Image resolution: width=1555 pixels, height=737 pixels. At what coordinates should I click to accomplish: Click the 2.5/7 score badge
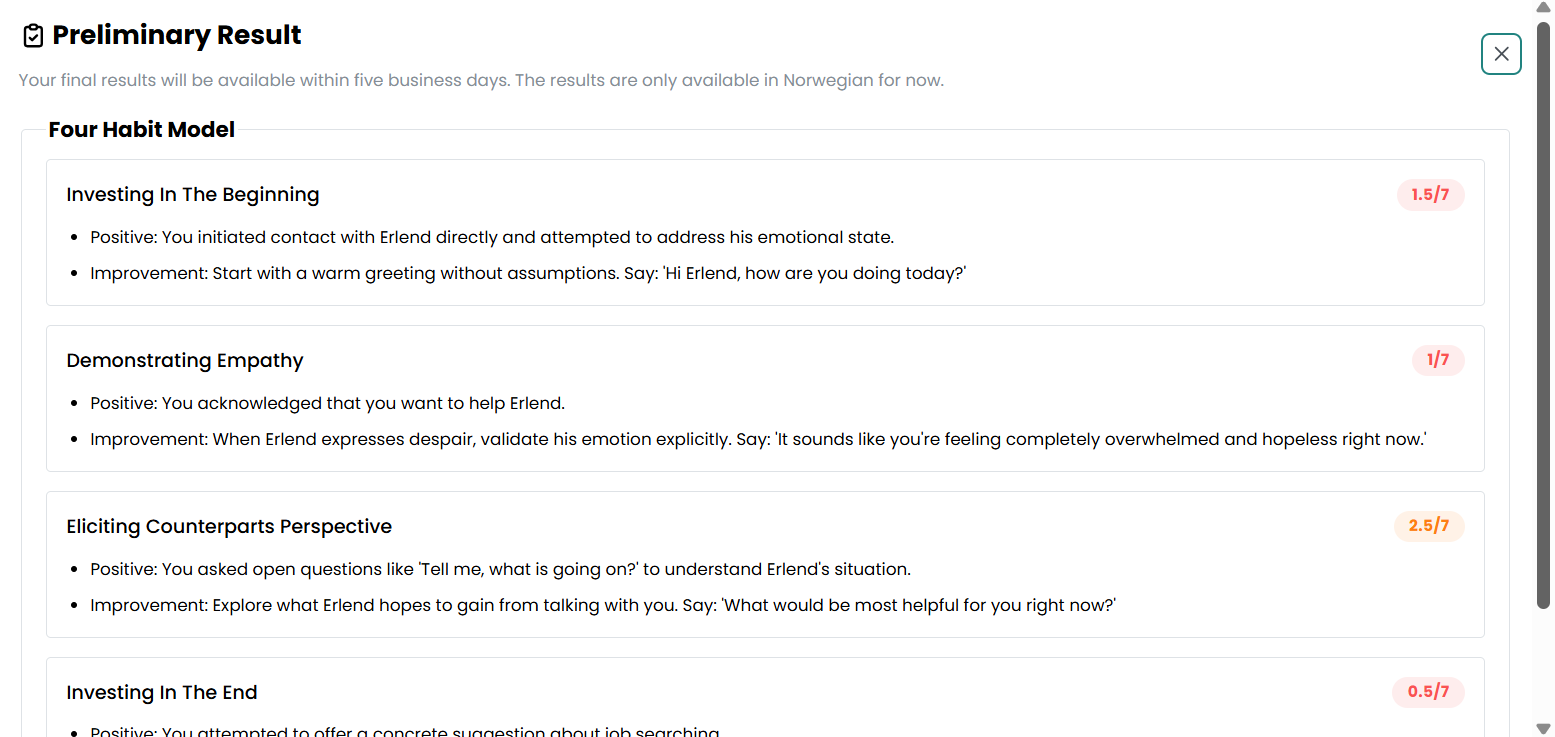click(x=1429, y=526)
